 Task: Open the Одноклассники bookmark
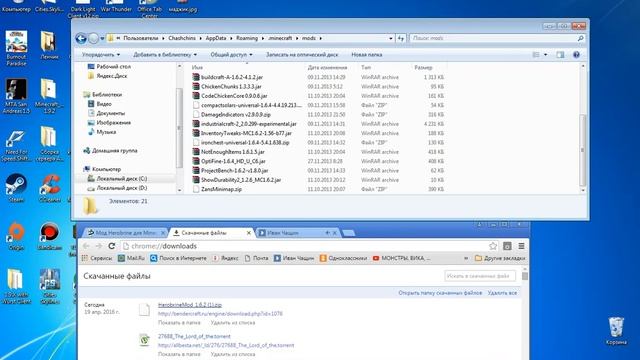[343, 258]
